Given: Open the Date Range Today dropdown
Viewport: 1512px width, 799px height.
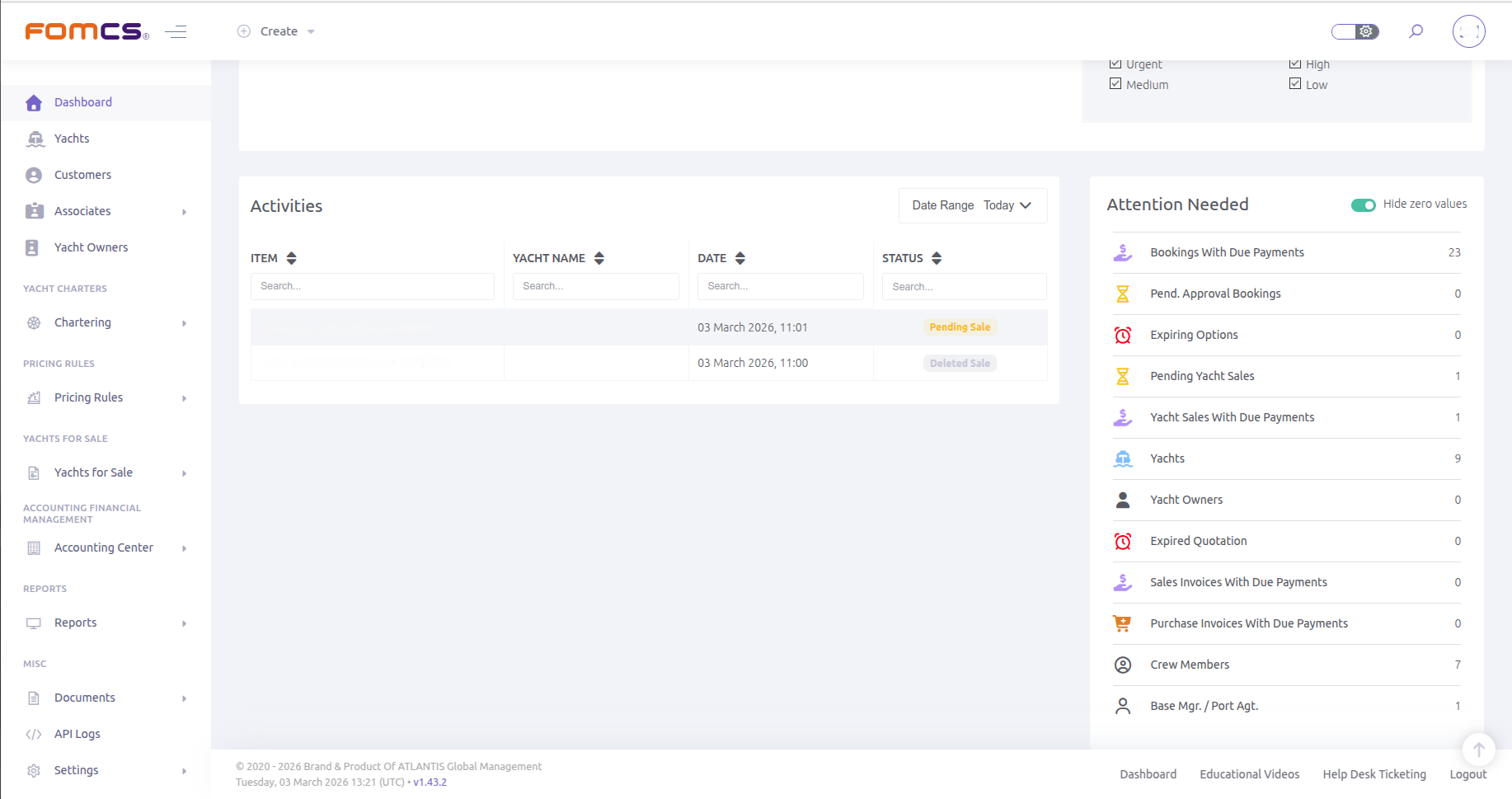Looking at the screenshot, I should click(973, 205).
